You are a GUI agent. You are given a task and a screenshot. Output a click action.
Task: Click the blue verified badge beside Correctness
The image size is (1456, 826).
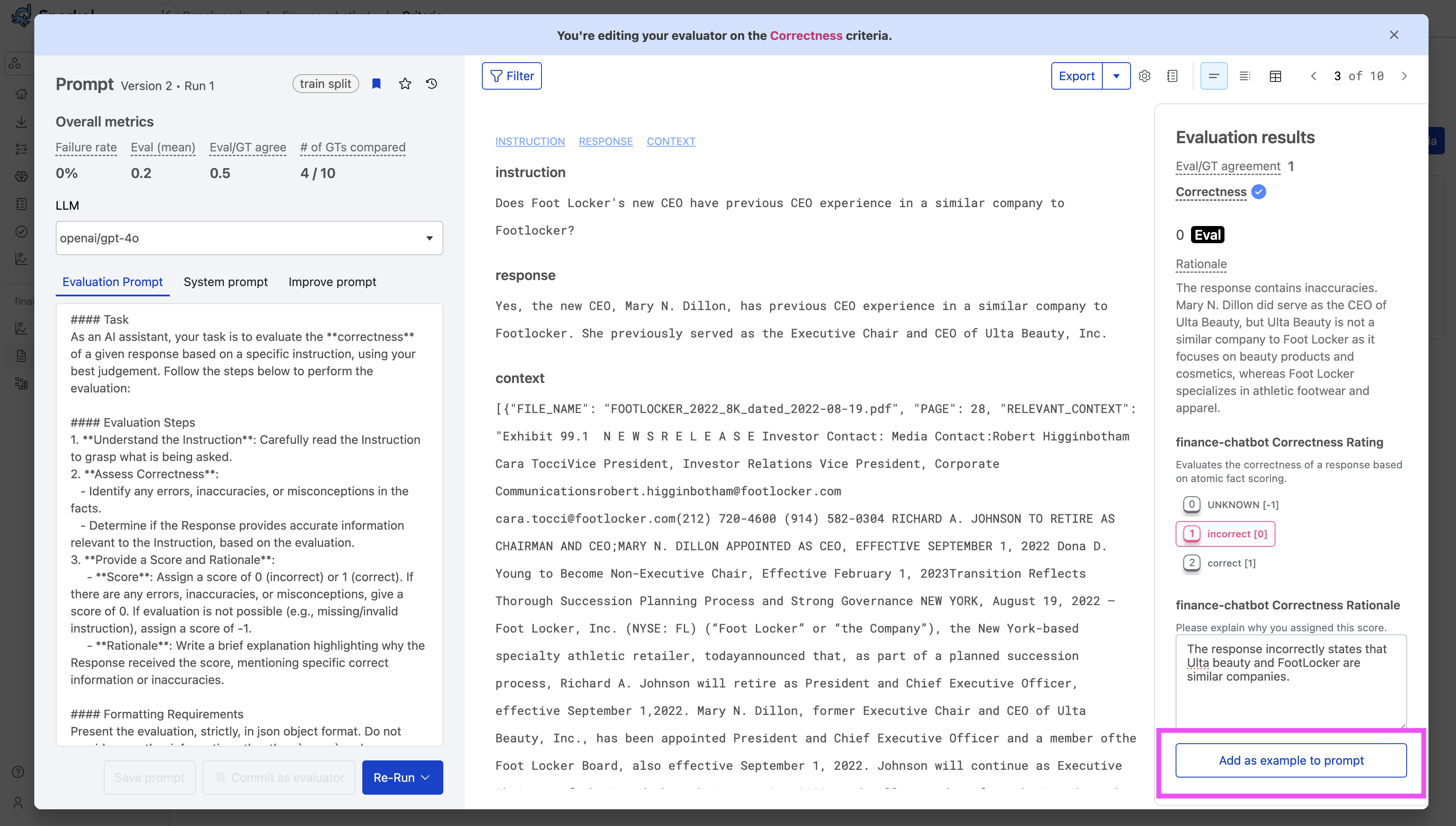pos(1259,192)
